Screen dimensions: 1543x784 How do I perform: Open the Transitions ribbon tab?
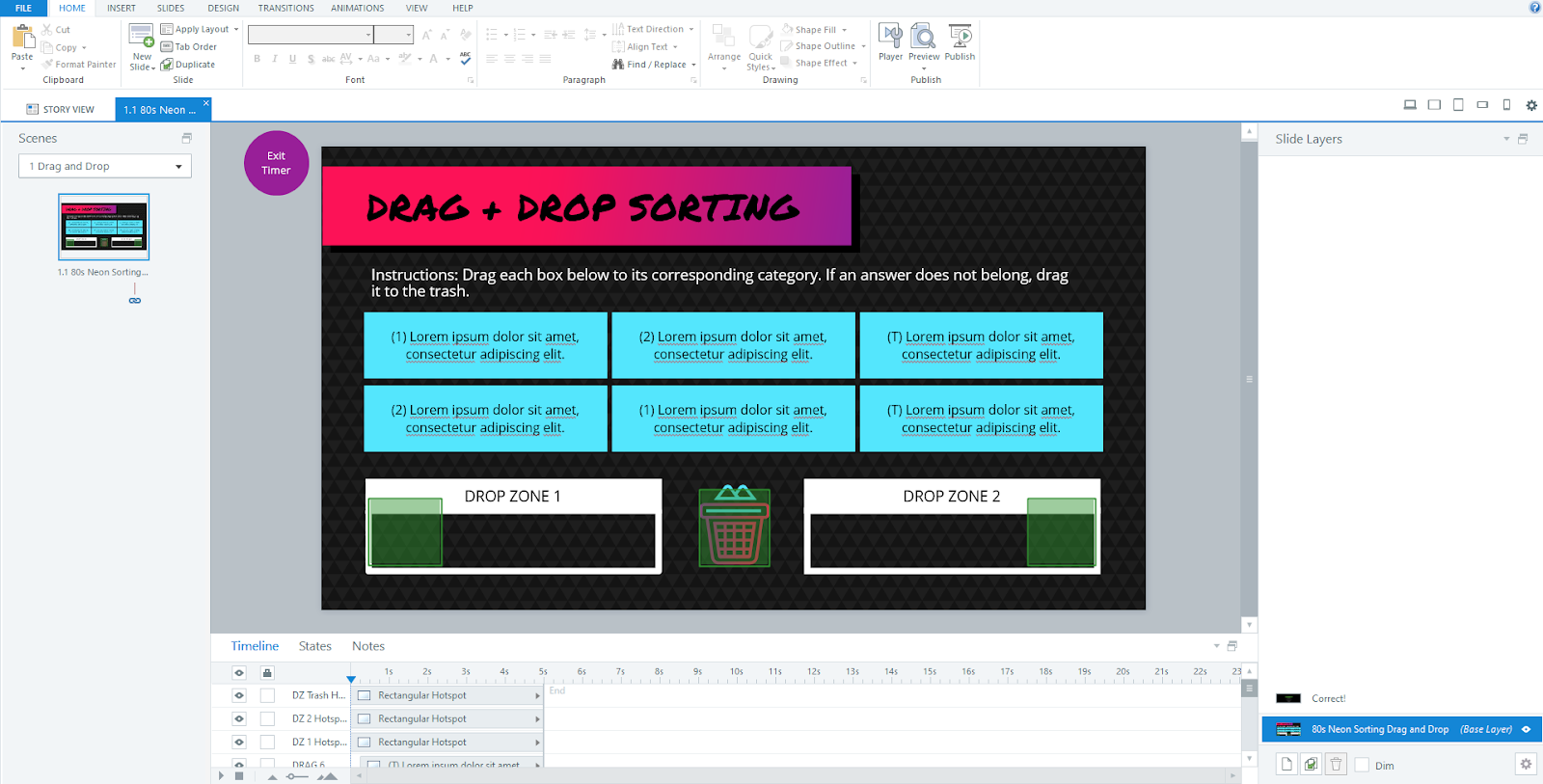click(285, 8)
